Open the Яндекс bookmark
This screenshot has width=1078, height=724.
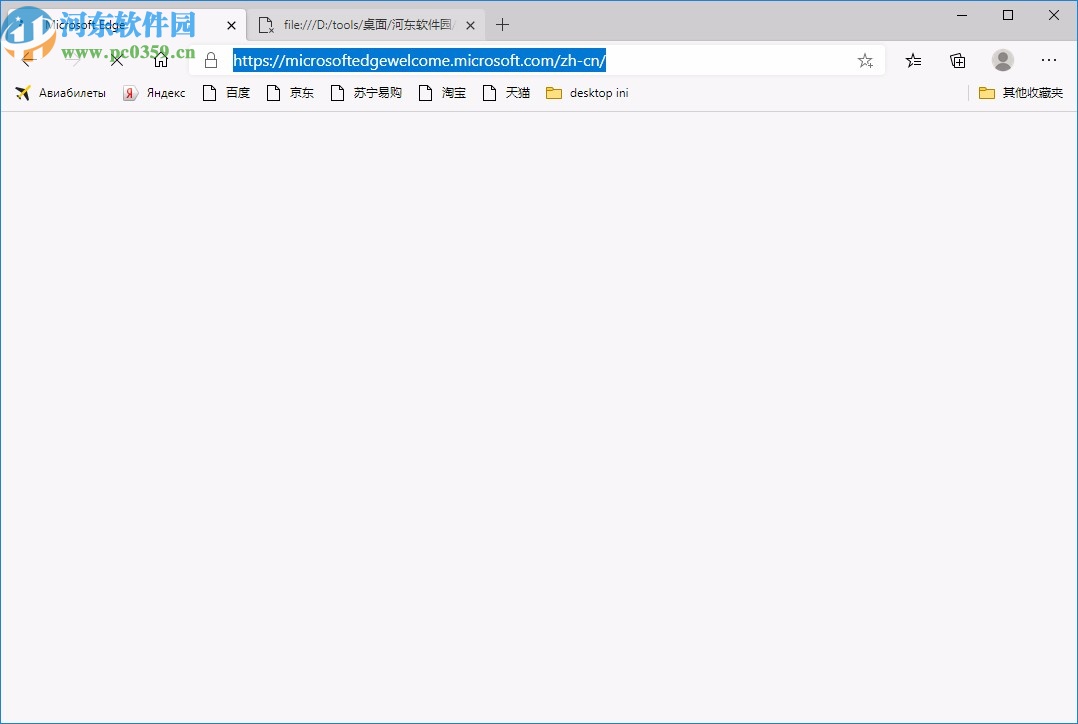(154, 93)
